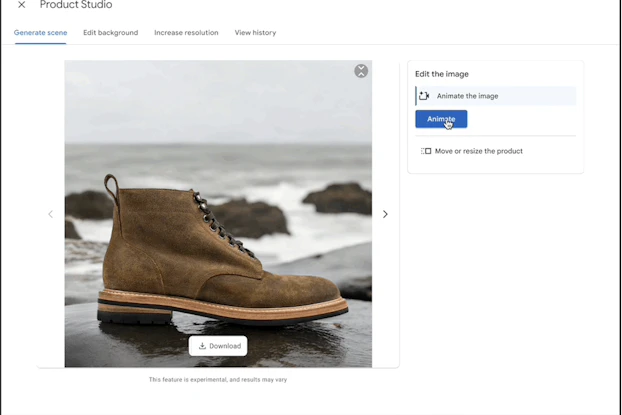Open the View history tab
The width and height of the screenshot is (622, 415).
tap(255, 33)
